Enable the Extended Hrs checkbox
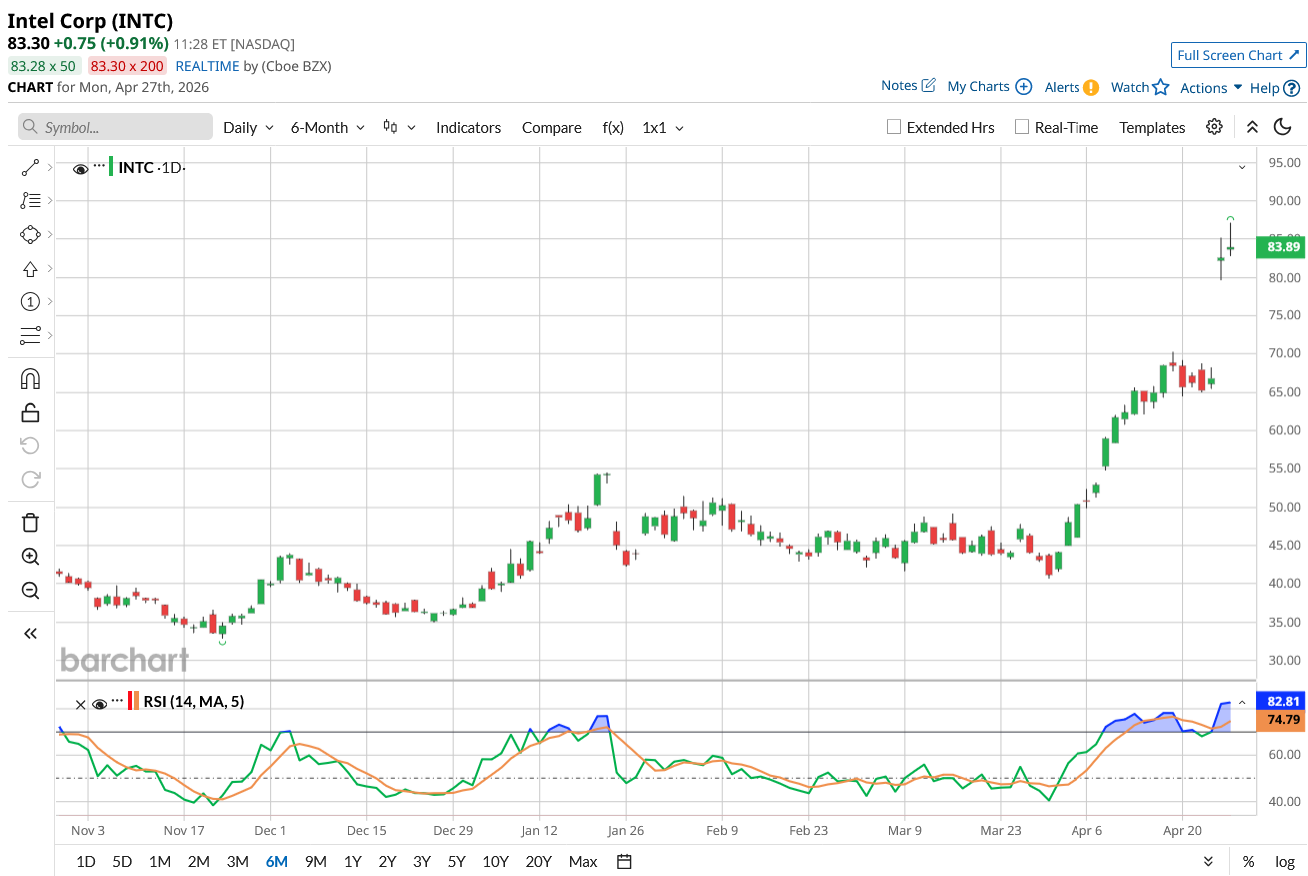The height and width of the screenshot is (876, 1308). (894, 127)
